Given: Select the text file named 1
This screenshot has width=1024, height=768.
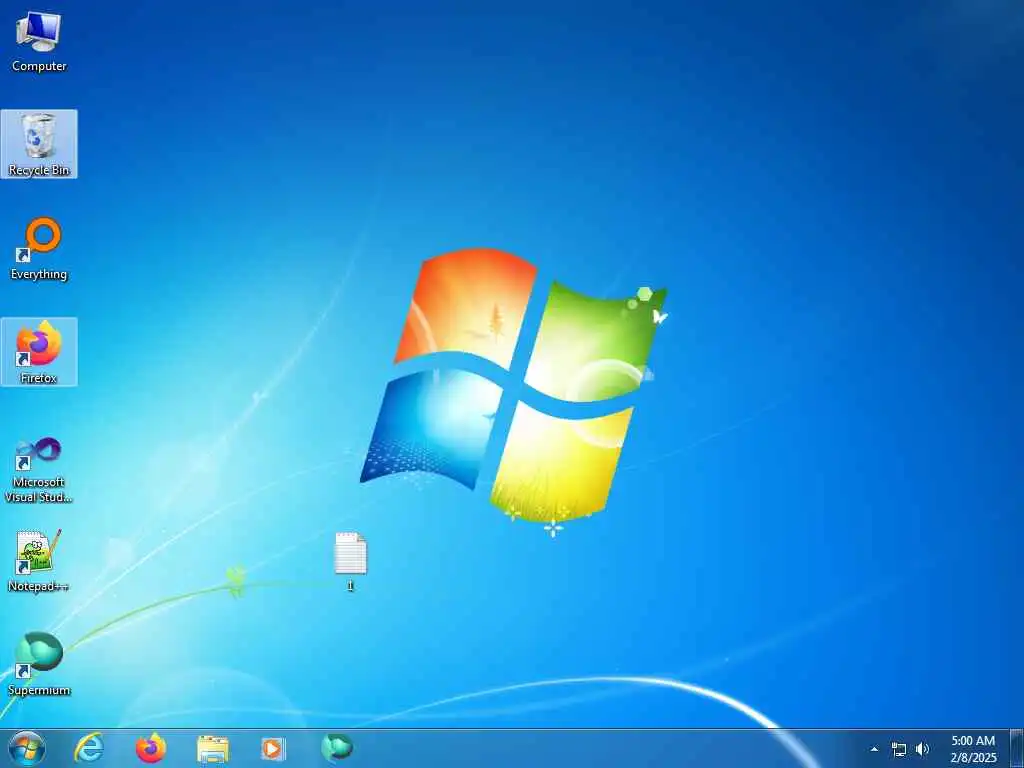Looking at the screenshot, I should tap(351, 562).
